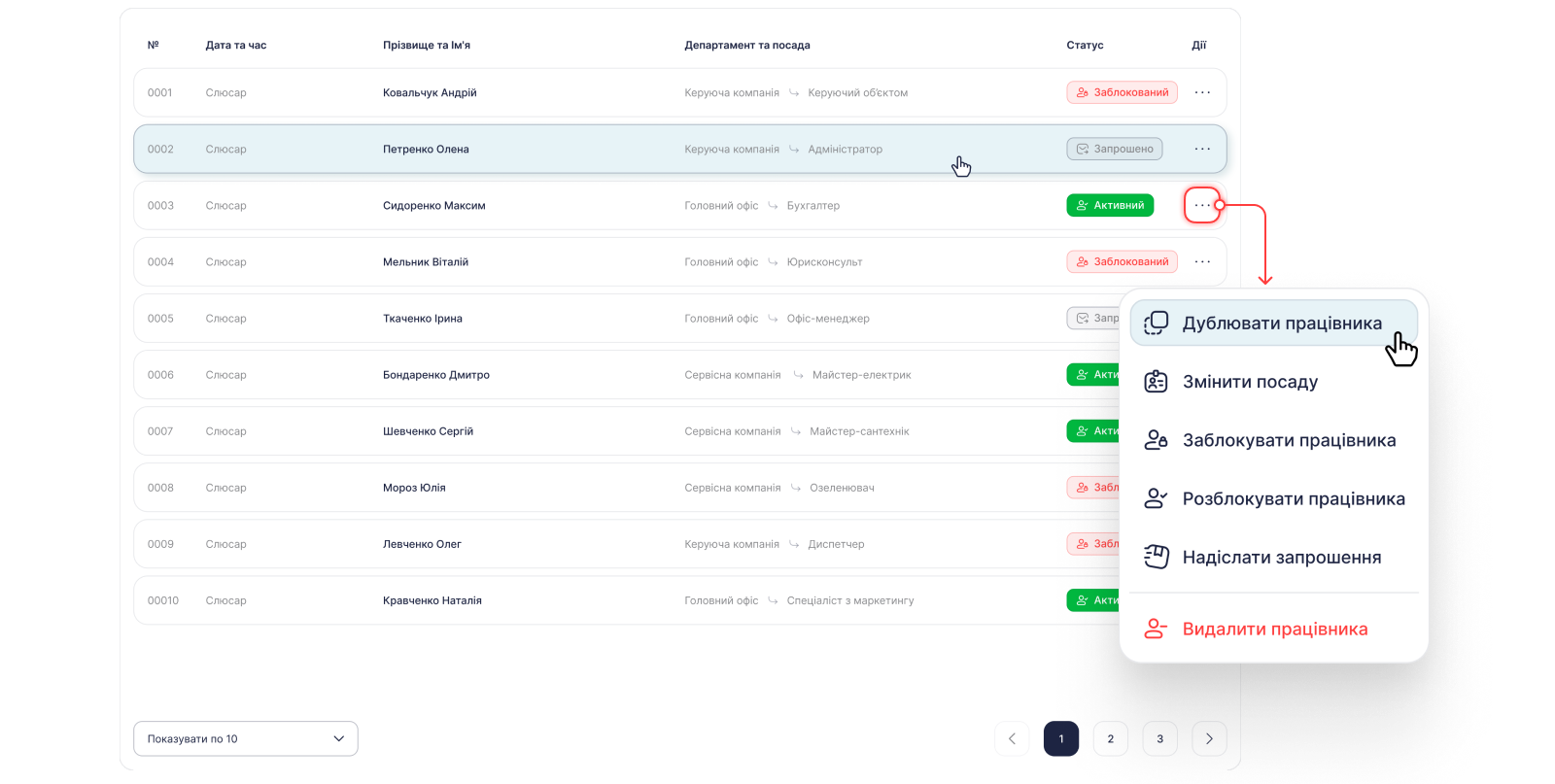
Task: Choose Змінити посаду from context menu
Action: pyautogui.click(x=1273, y=382)
